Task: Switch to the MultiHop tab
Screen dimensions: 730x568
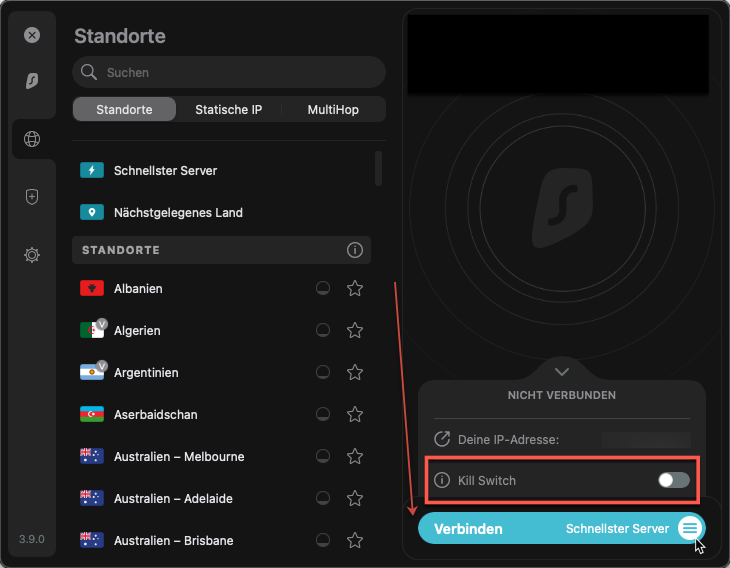Action: click(x=333, y=109)
